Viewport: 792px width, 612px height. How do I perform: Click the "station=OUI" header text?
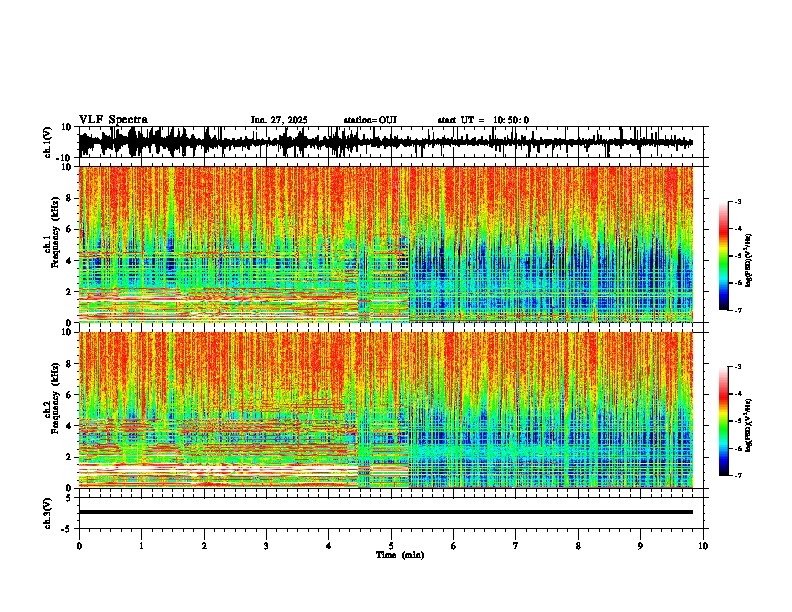[370, 120]
